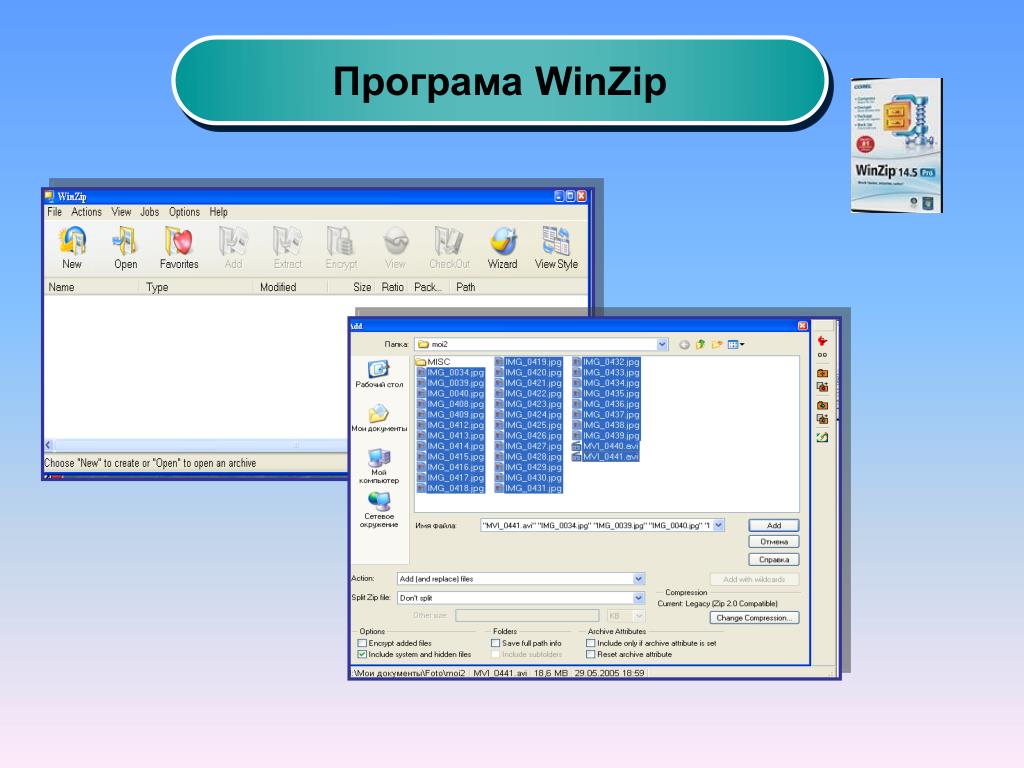
Task: Close the Add dialog
Action: click(803, 326)
